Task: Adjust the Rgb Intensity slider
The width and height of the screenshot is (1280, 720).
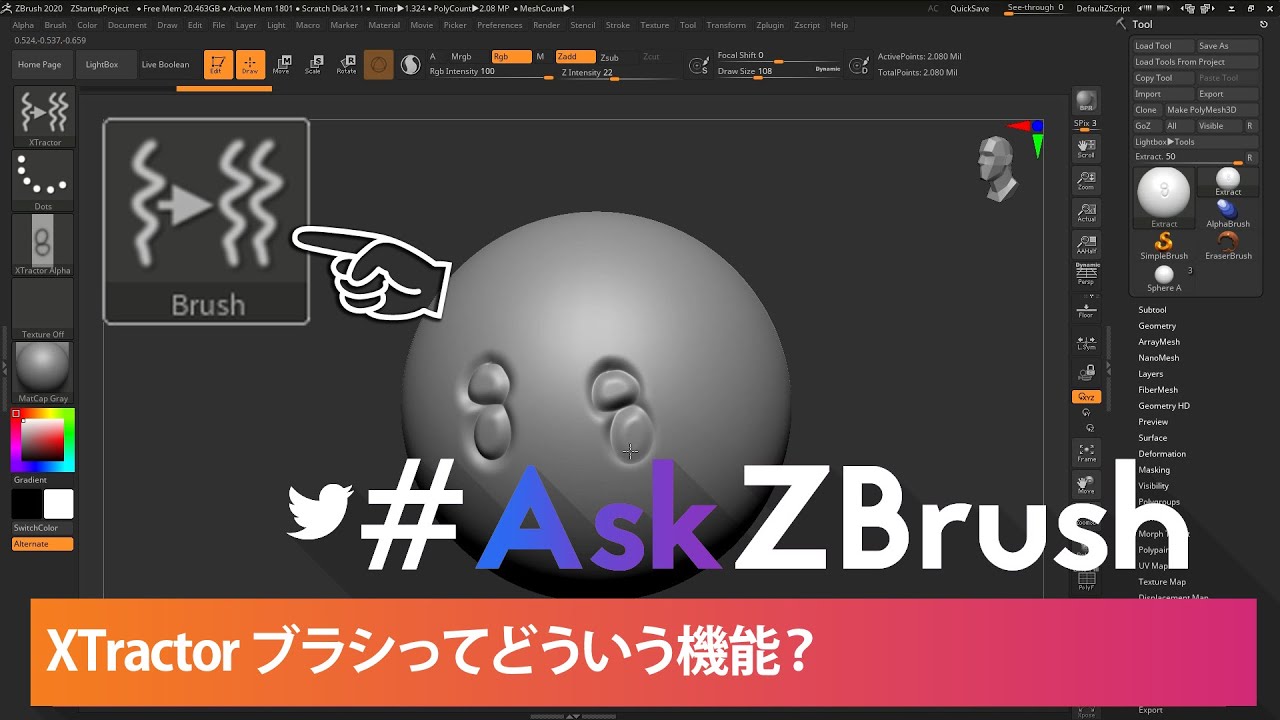Action: pyautogui.click(x=490, y=73)
